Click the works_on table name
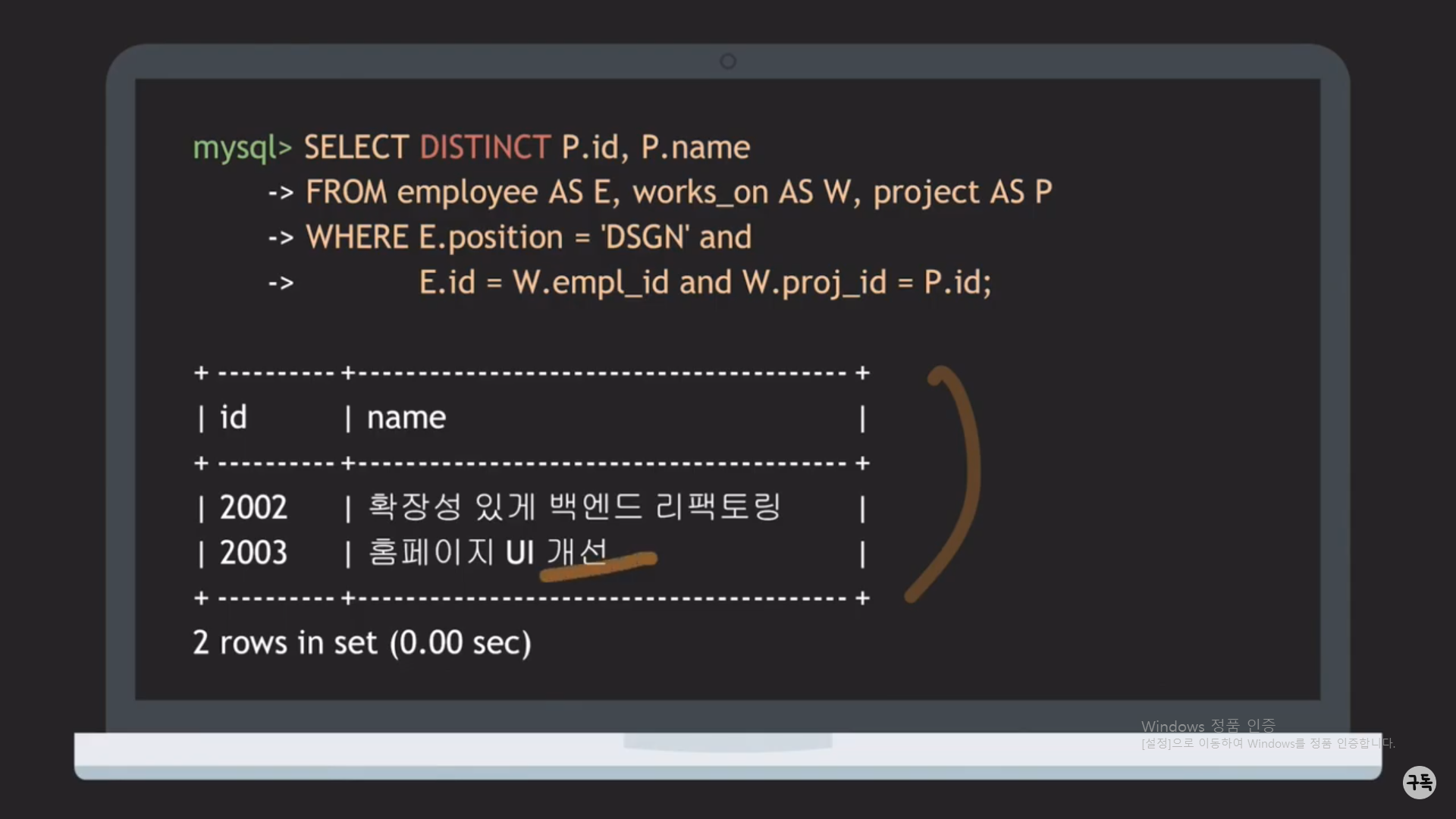This screenshot has width=1456, height=819. (701, 192)
